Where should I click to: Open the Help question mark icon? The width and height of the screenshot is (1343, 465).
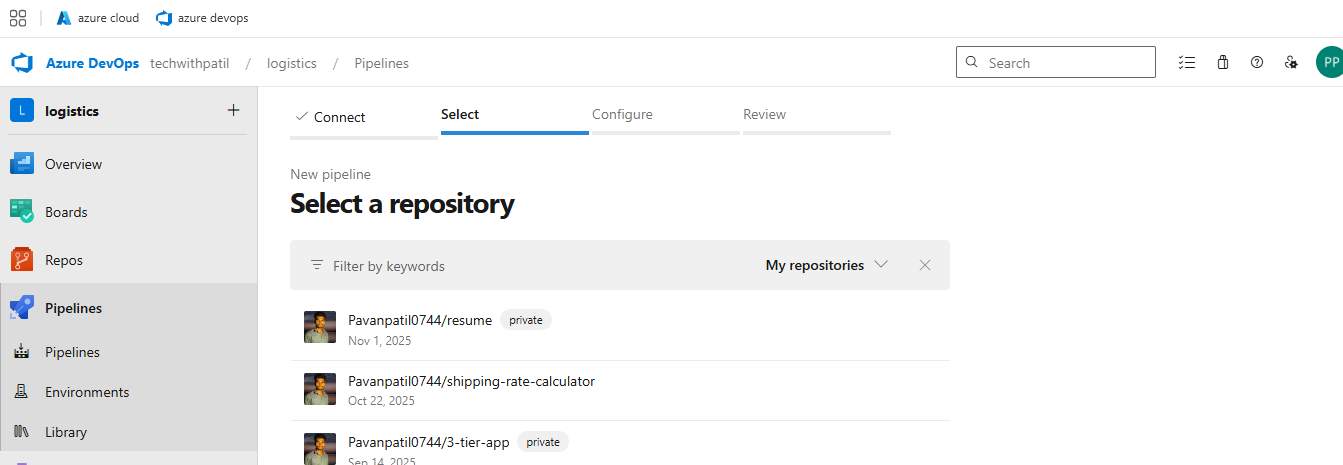tap(1257, 62)
